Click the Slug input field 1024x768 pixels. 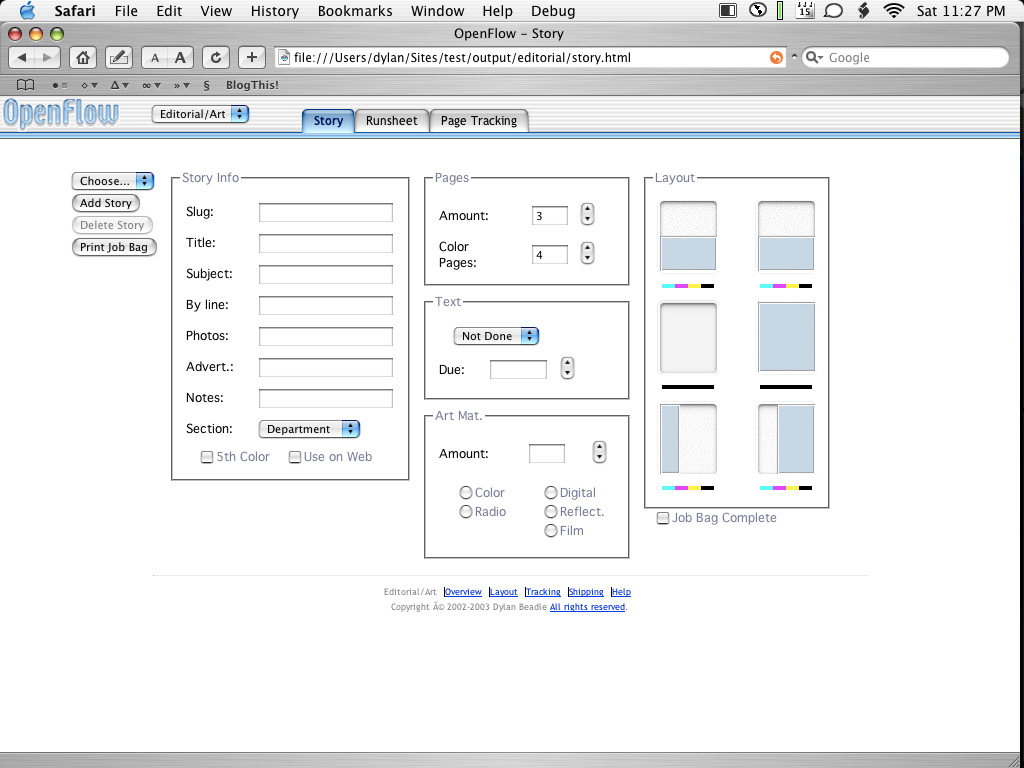(326, 212)
